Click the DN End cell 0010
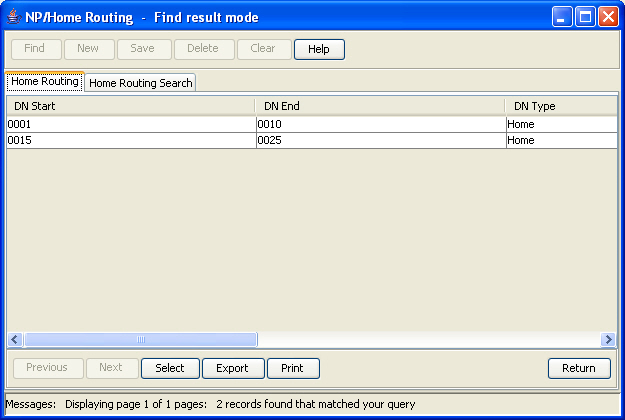The width and height of the screenshot is (625, 420). click(x=381, y=124)
